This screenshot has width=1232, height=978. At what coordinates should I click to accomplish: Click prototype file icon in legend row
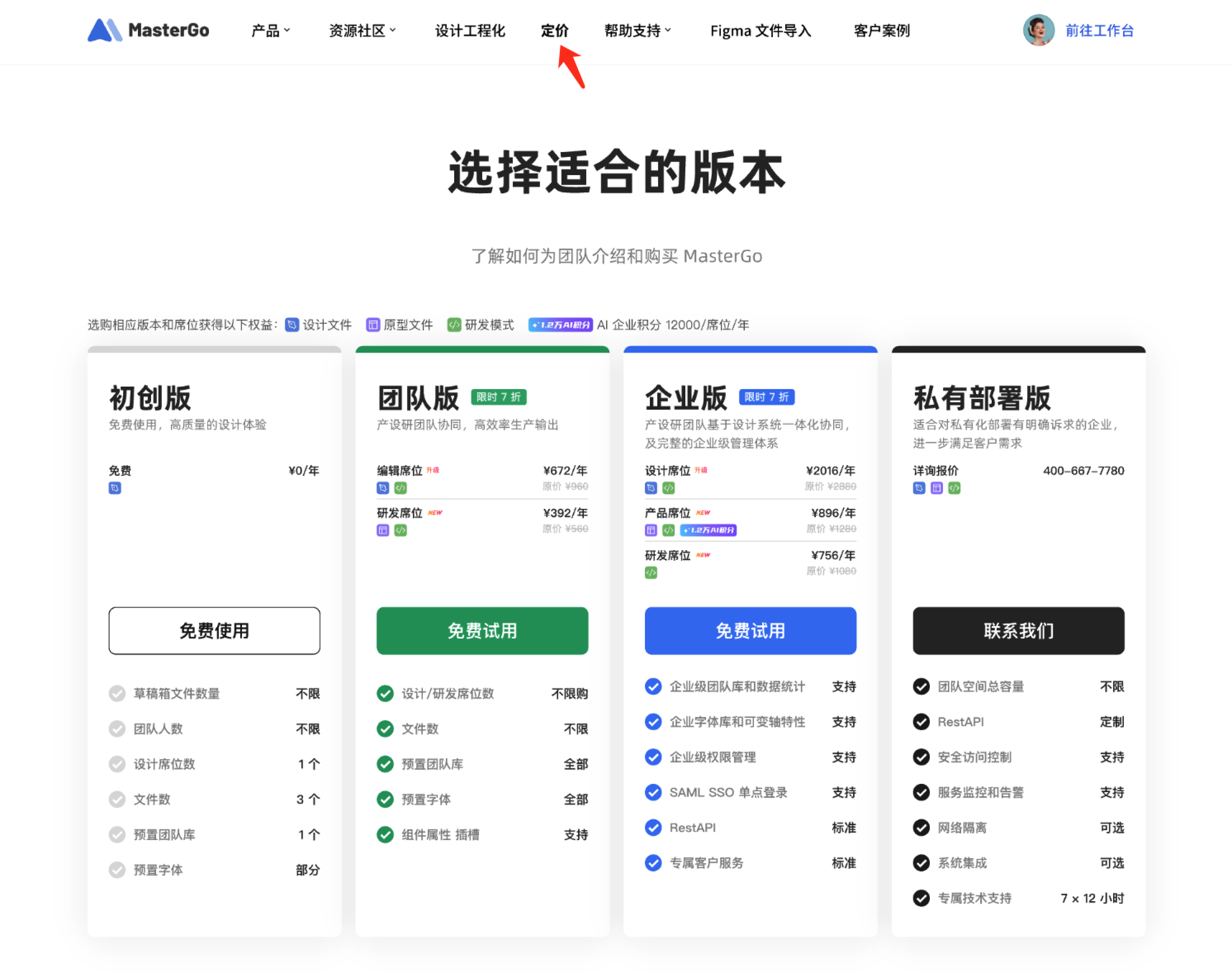pos(373,325)
